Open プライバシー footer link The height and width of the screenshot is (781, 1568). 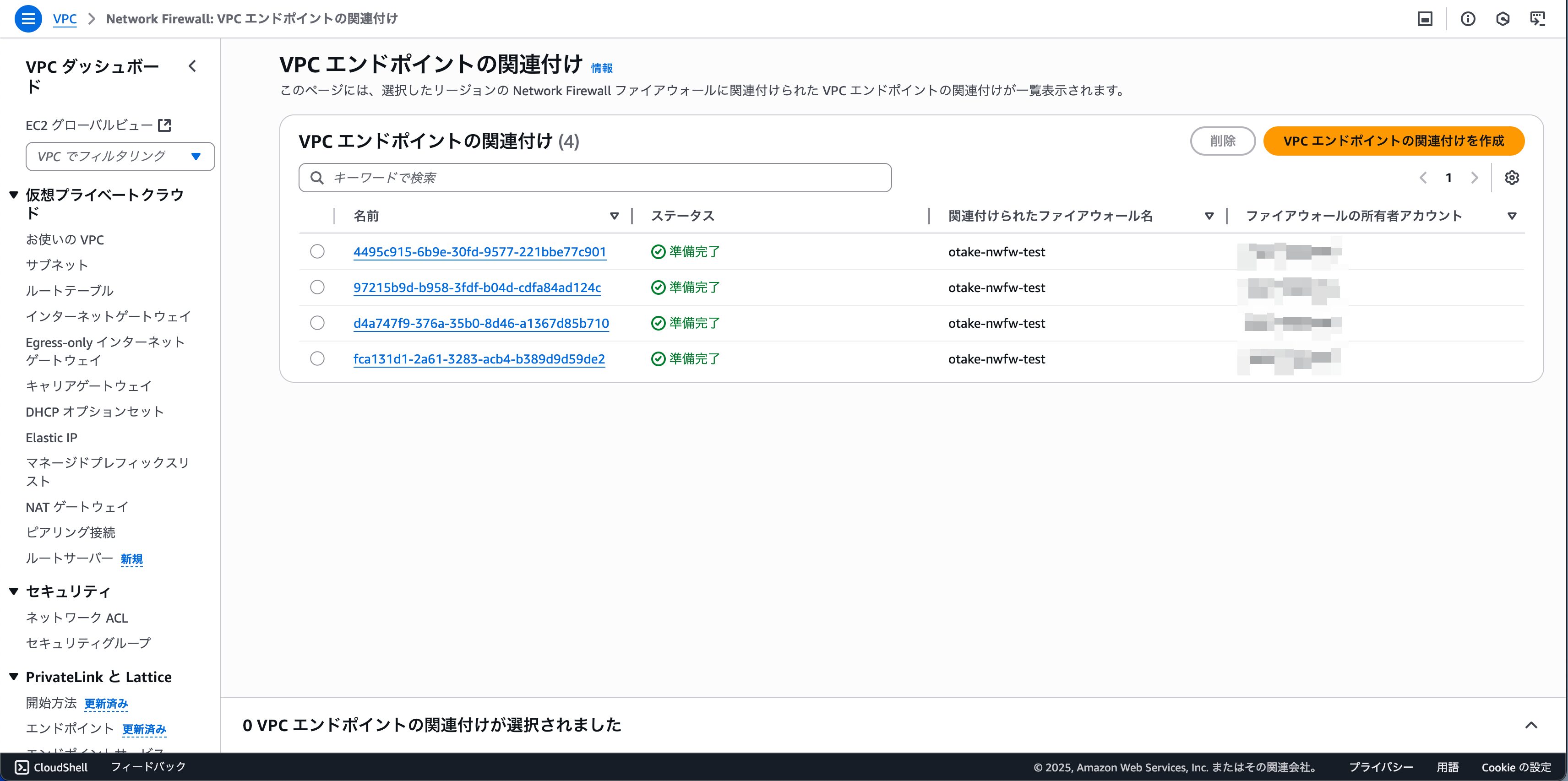(1381, 767)
